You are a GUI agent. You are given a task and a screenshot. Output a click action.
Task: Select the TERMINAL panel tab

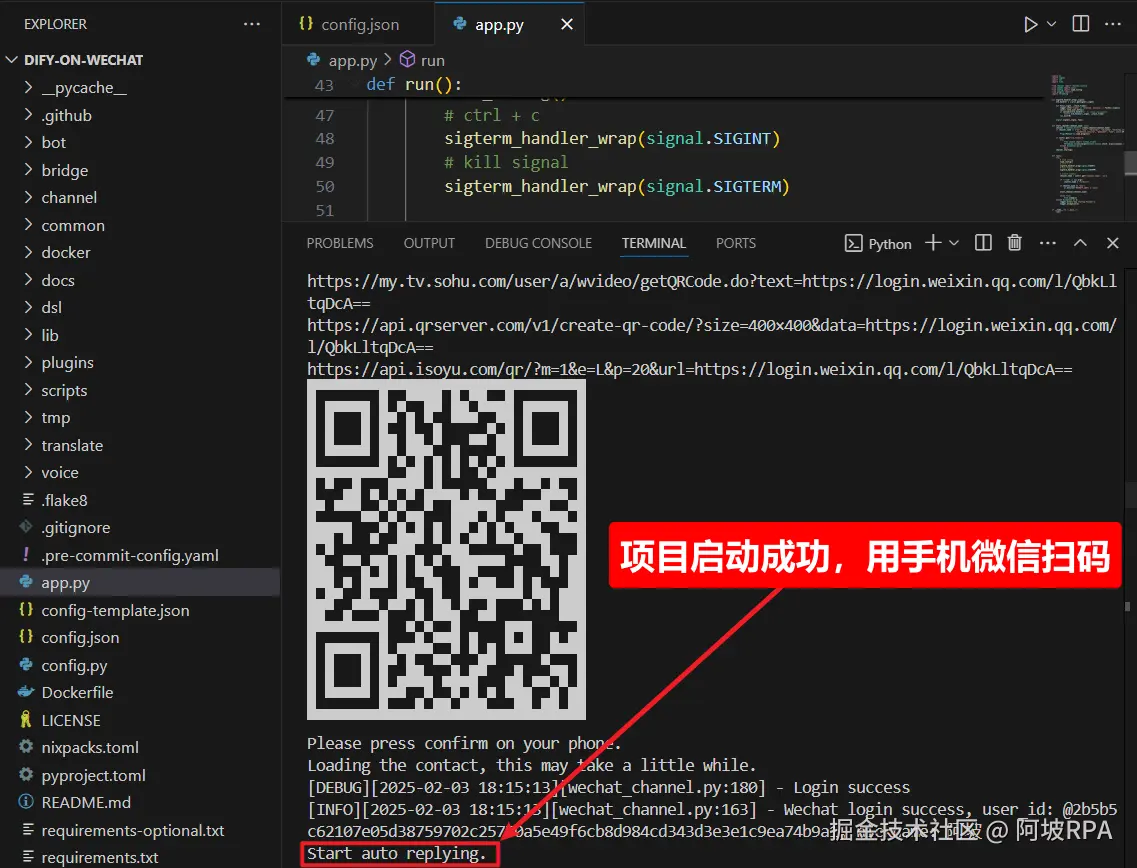[653, 244]
